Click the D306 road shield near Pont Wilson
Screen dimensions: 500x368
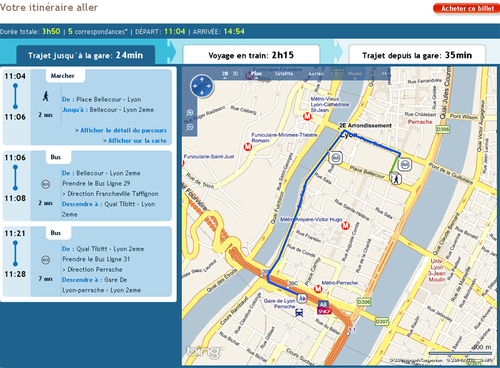point(443,129)
